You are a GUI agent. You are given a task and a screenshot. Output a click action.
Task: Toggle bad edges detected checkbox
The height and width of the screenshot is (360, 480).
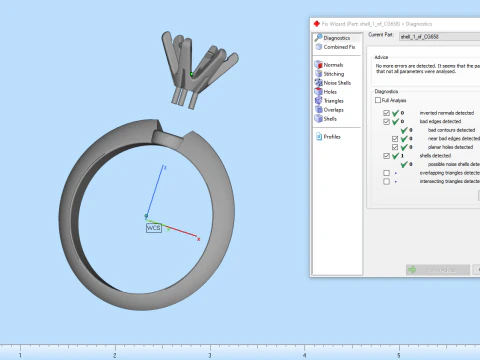click(x=386, y=122)
